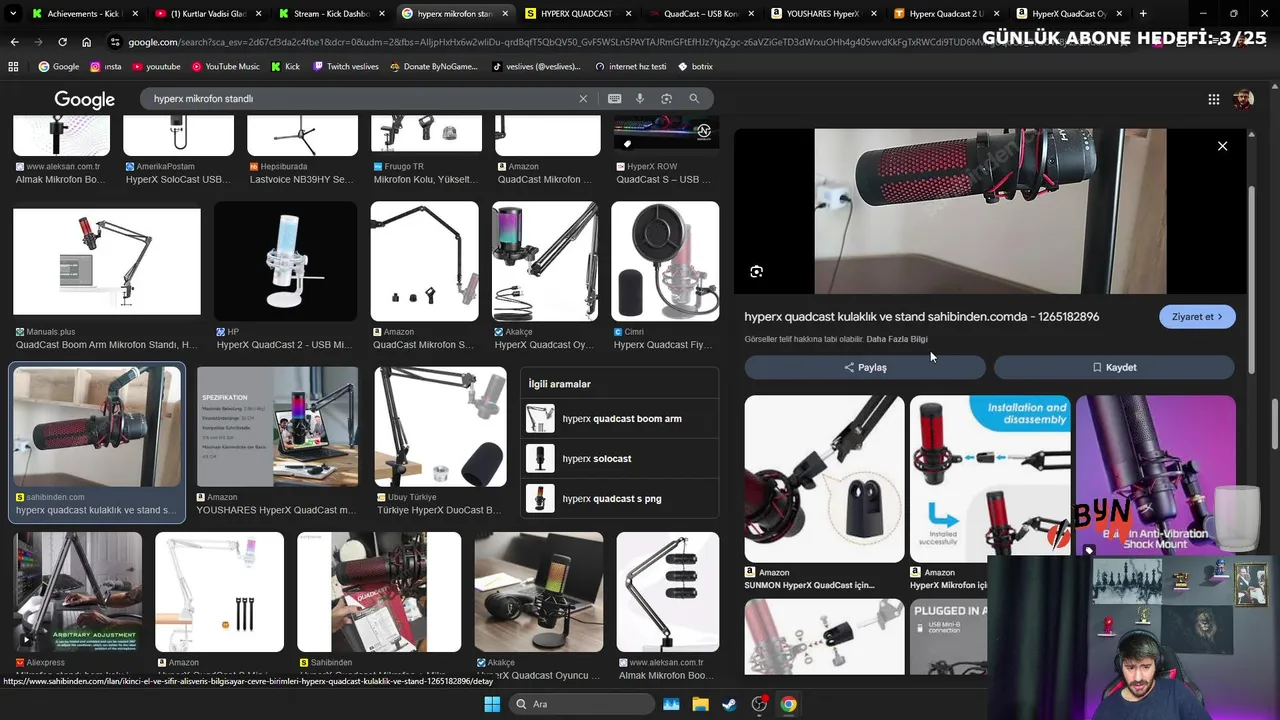
Task: Open the taskbar widget chart icon
Action: click(671, 704)
